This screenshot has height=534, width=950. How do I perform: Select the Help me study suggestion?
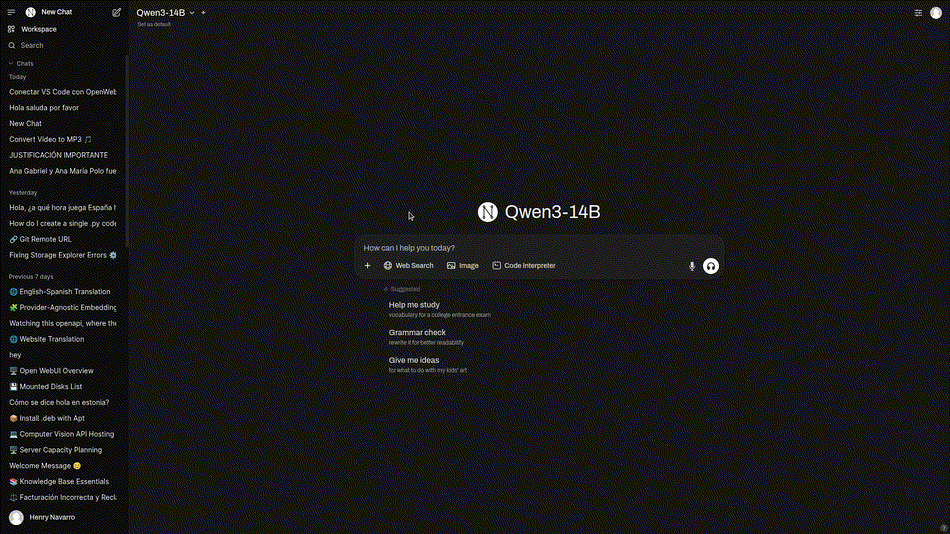pyautogui.click(x=439, y=309)
